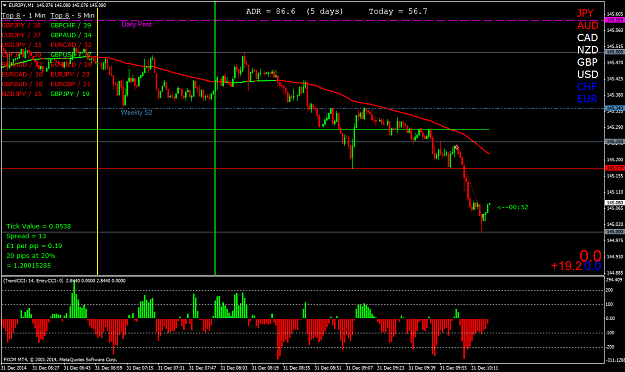Click the blue '0.0' value

(593, 266)
